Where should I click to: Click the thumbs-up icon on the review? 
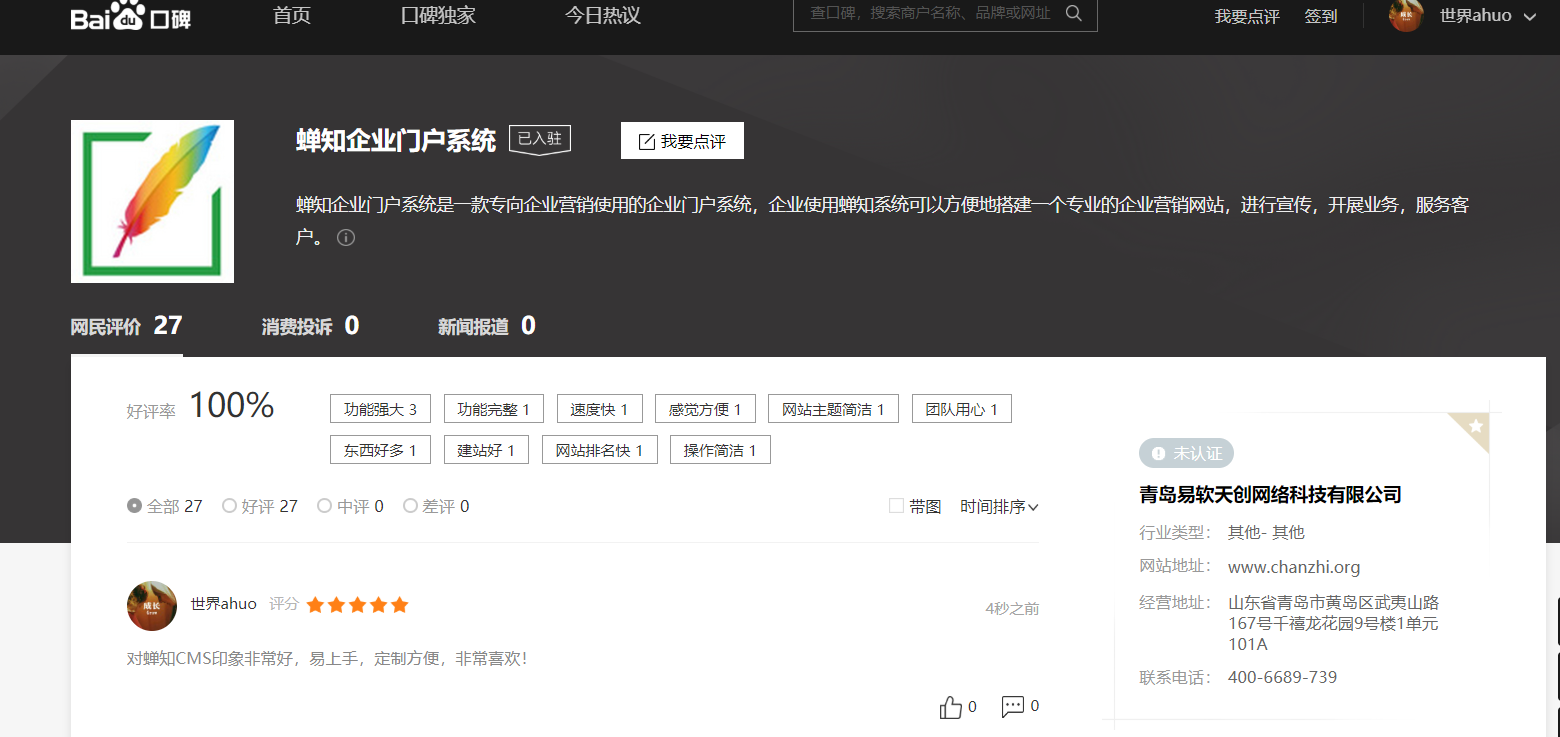click(950, 707)
